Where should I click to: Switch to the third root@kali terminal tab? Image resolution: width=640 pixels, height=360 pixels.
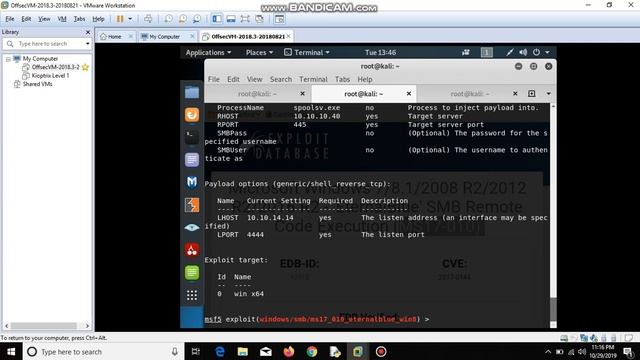tap(469, 94)
